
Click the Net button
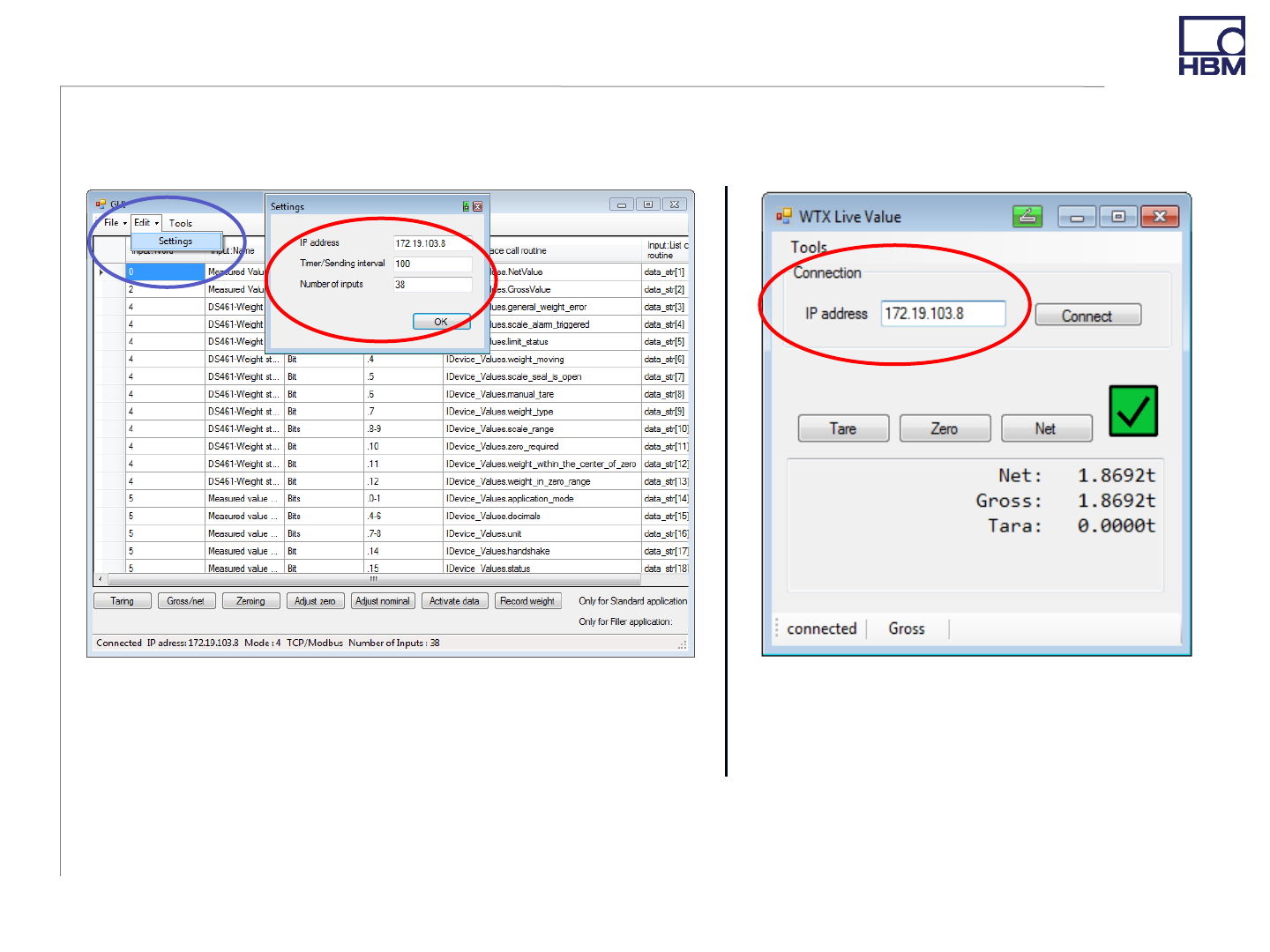(x=1046, y=428)
